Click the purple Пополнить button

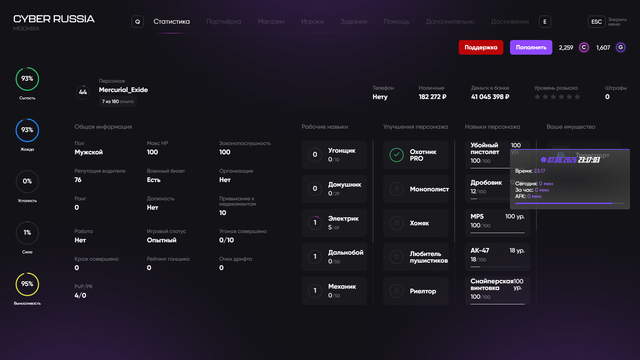531,47
